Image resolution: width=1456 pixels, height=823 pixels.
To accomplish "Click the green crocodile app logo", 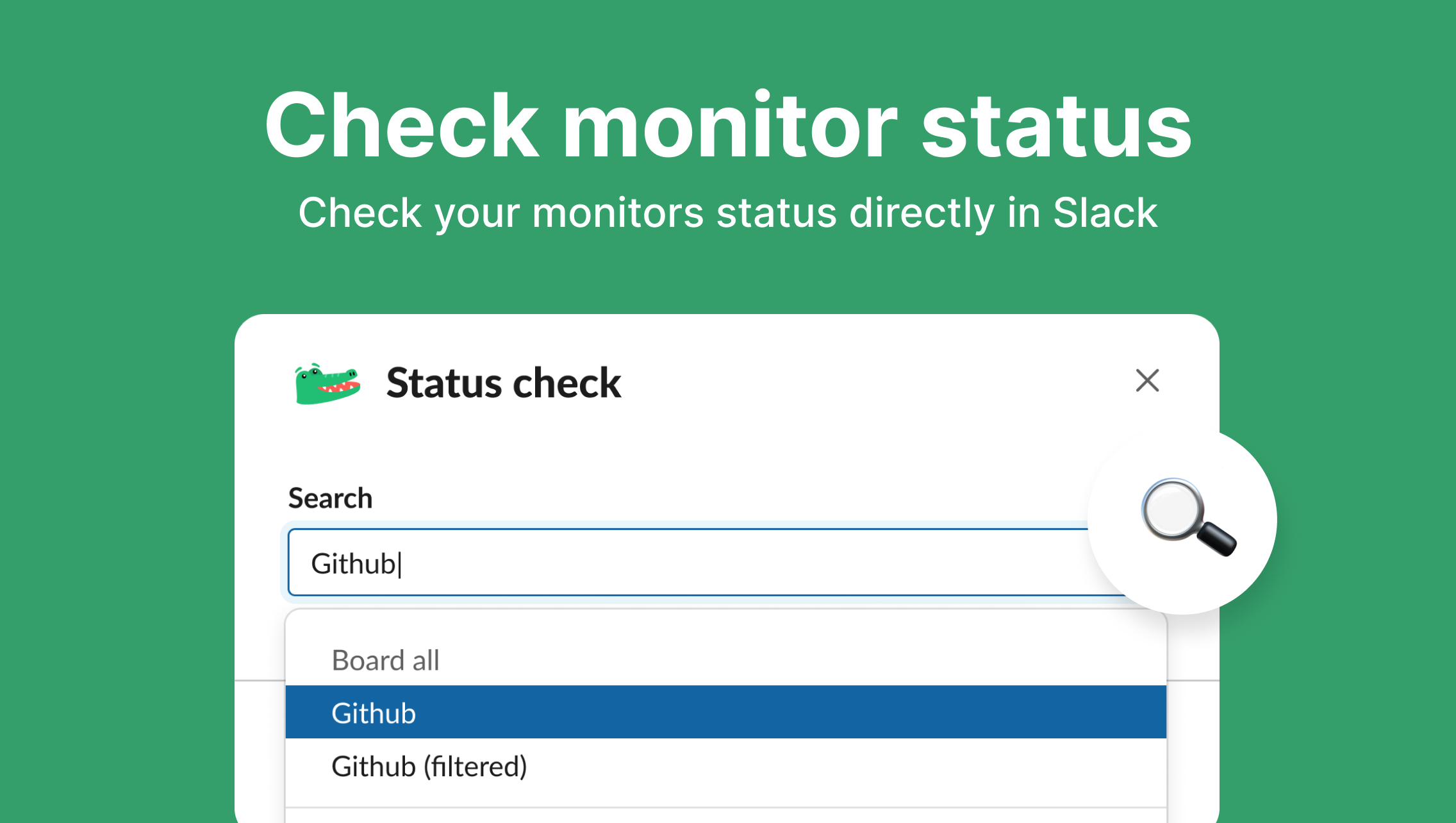I will point(327,383).
